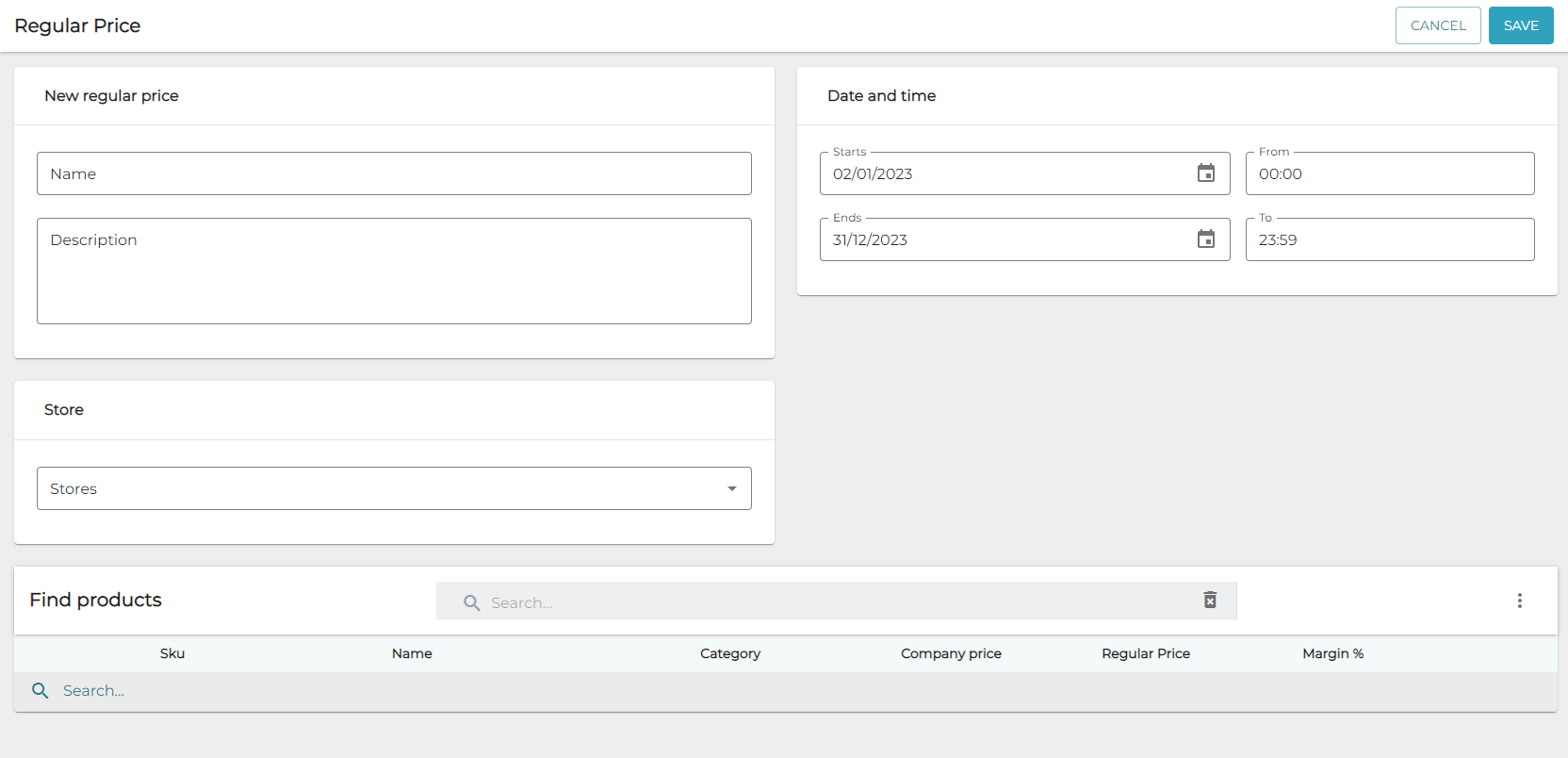Set the To time field
1568x758 pixels.
(x=1389, y=239)
